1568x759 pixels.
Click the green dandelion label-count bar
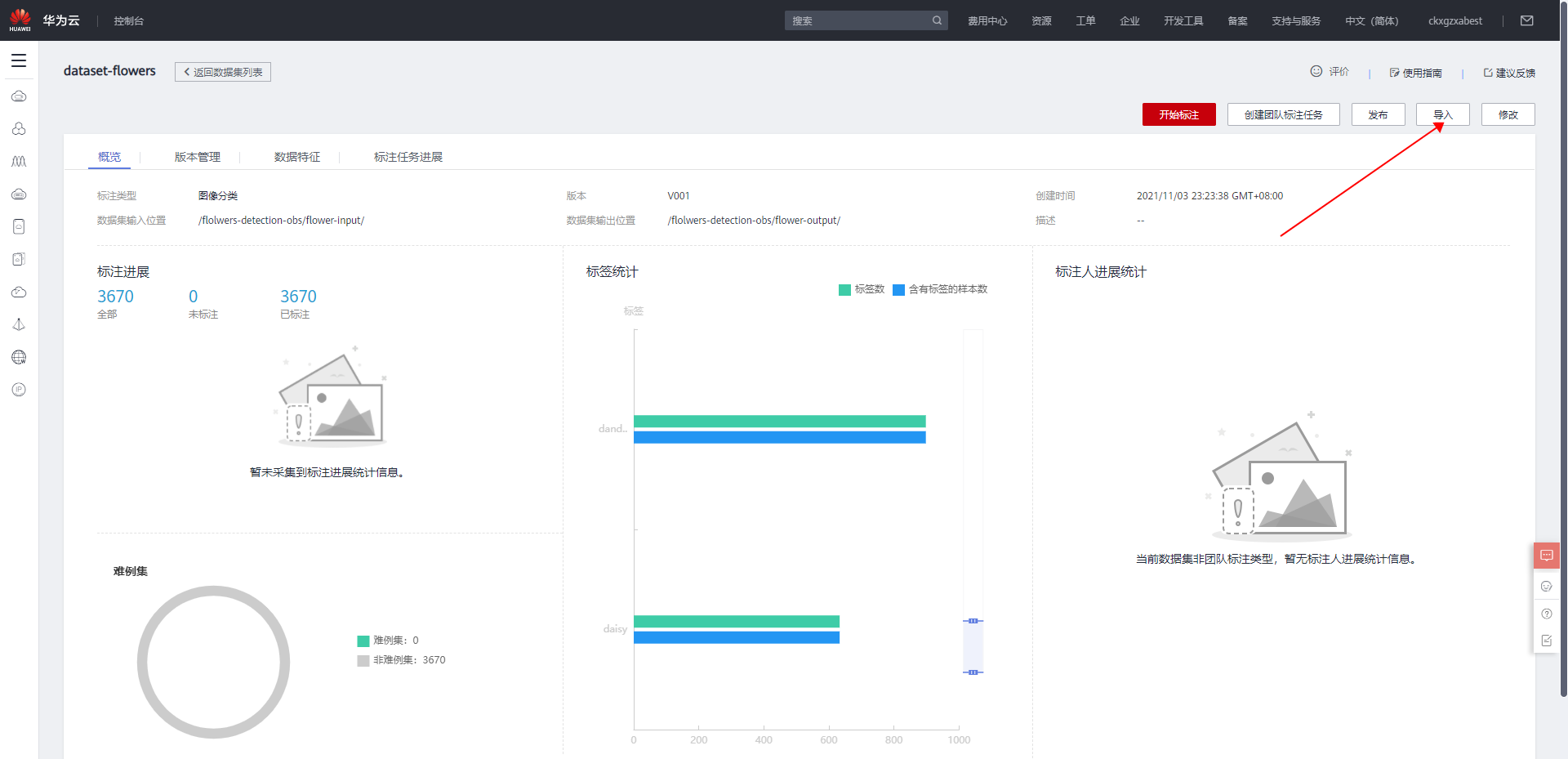pos(780,422)
